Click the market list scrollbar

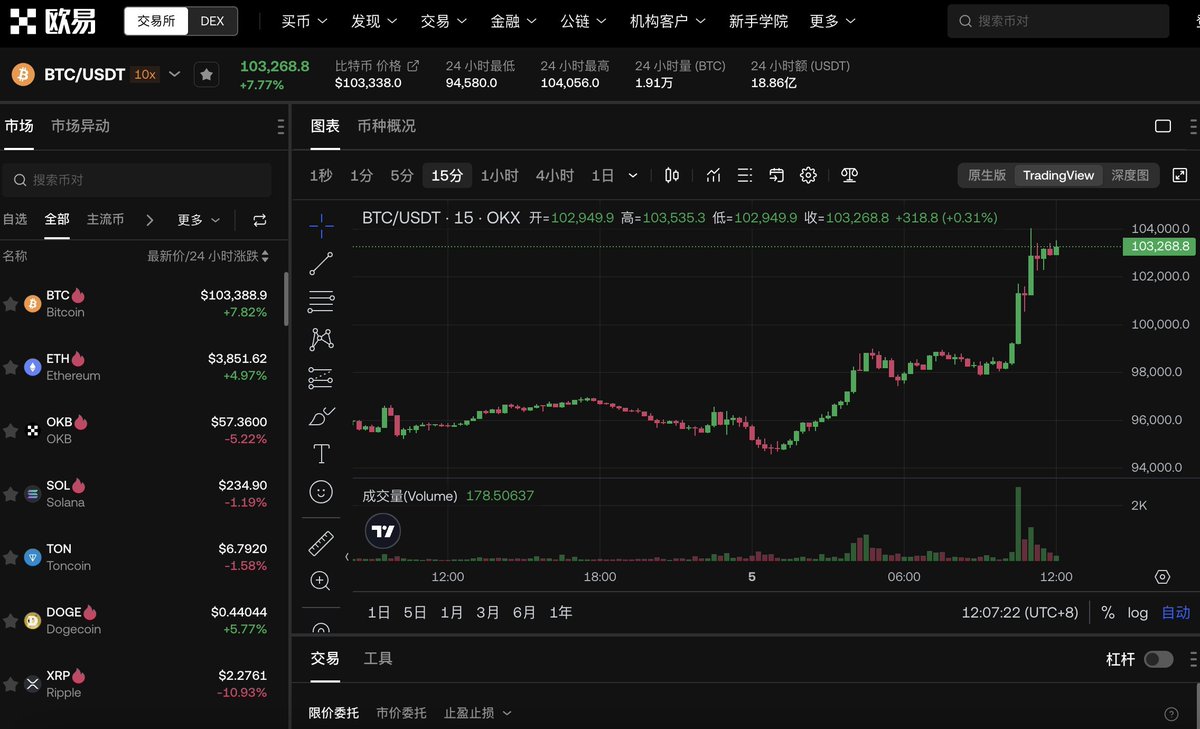286,297
